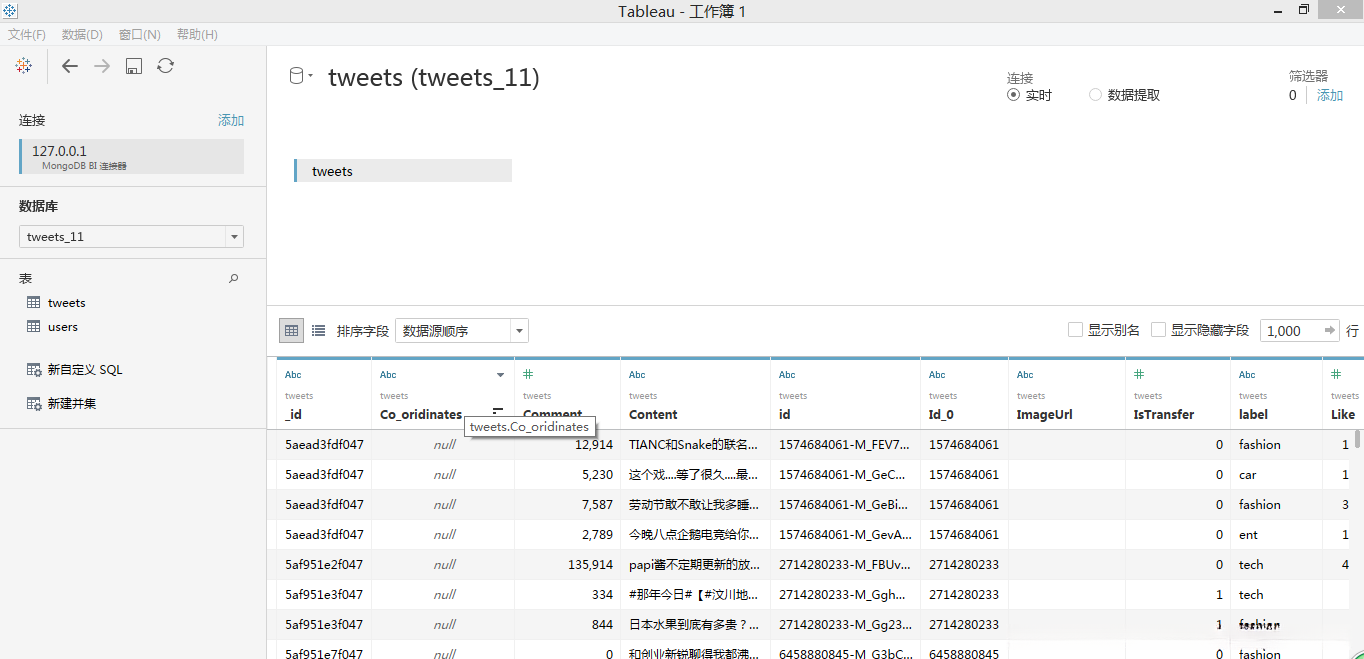Click the Comment cell 7,587
Screen dimensions: 1364x659
pos(597,505)
